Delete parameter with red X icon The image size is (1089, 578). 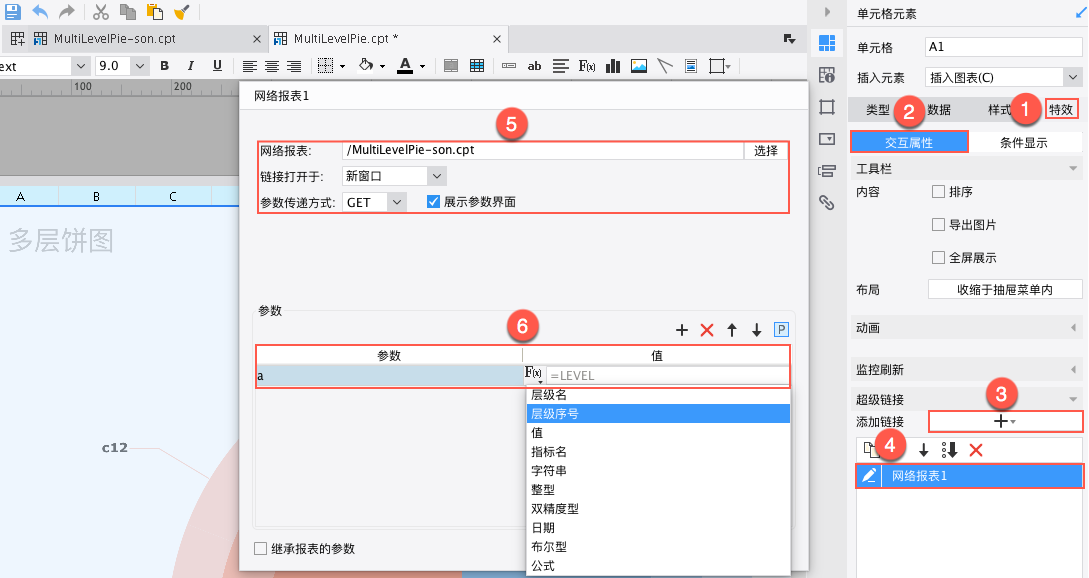707,330
